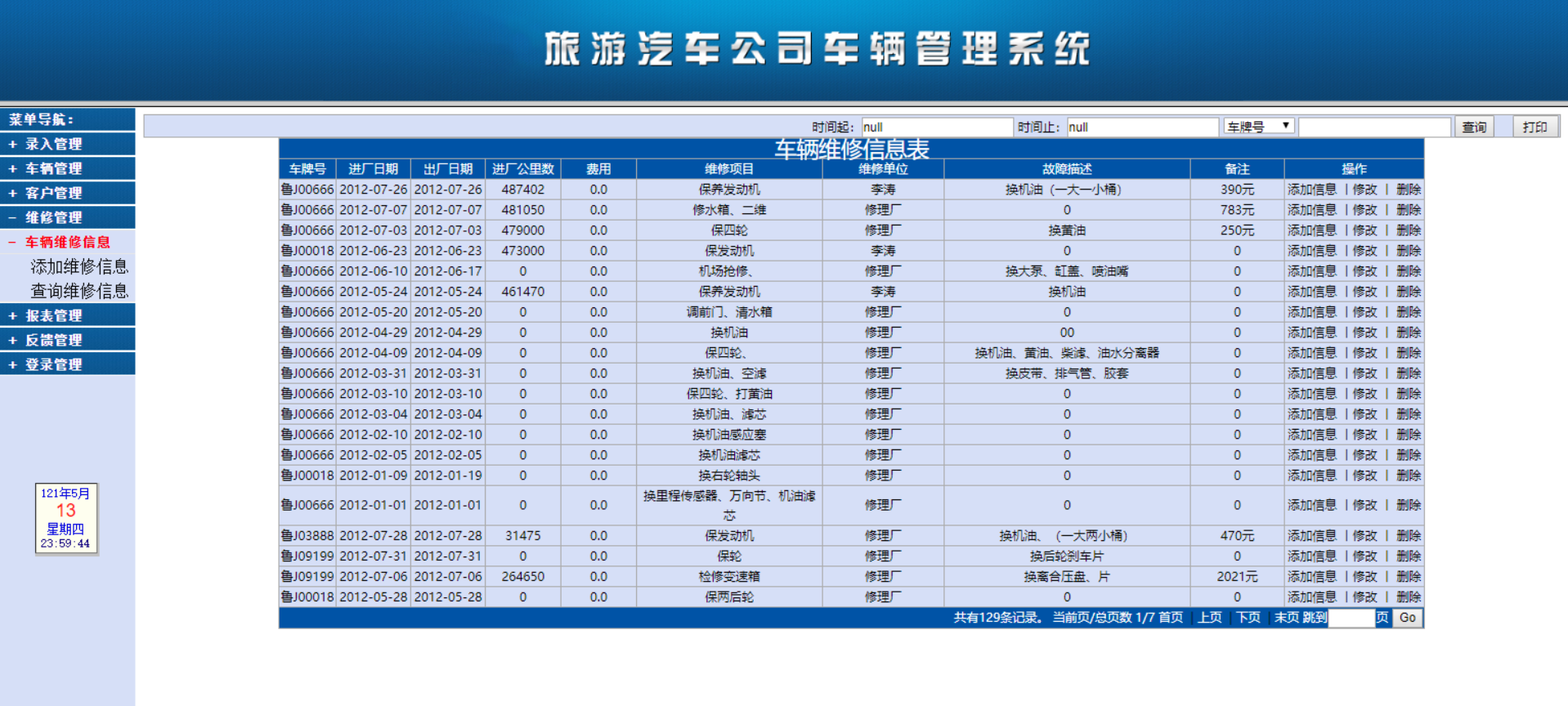1568x706 pixels.
Task: Click the 时间止 date input field
Action: pos(1142,127)
